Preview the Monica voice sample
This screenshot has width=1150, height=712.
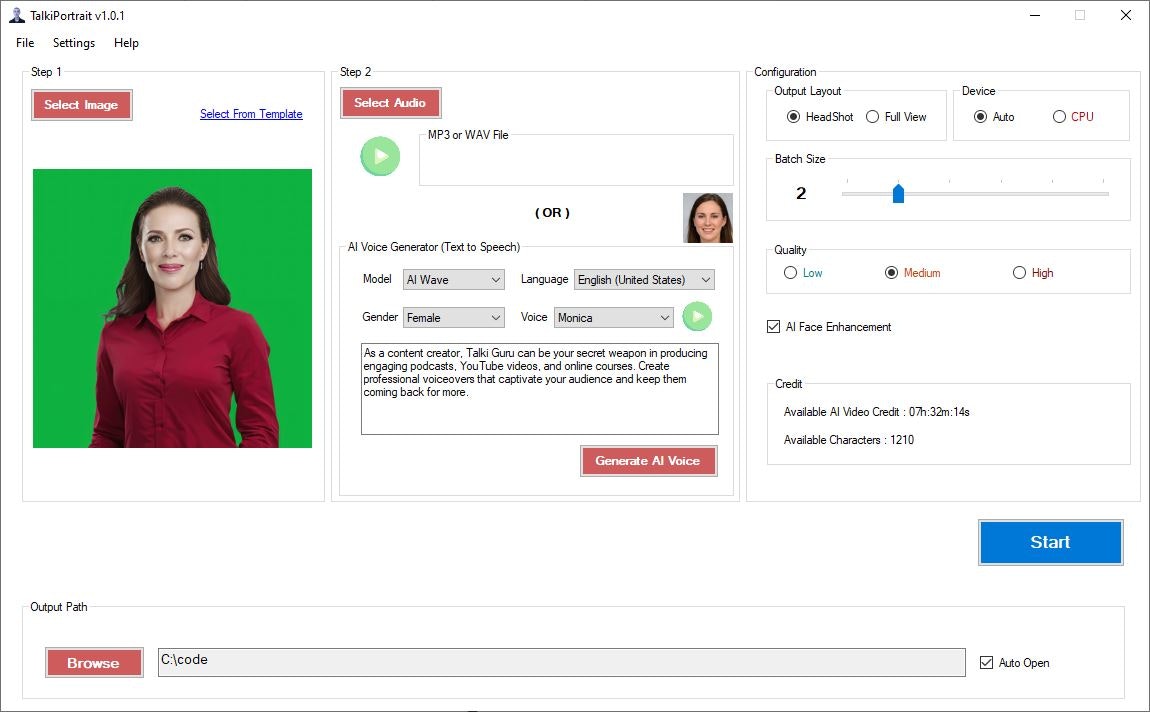(697, 317)
